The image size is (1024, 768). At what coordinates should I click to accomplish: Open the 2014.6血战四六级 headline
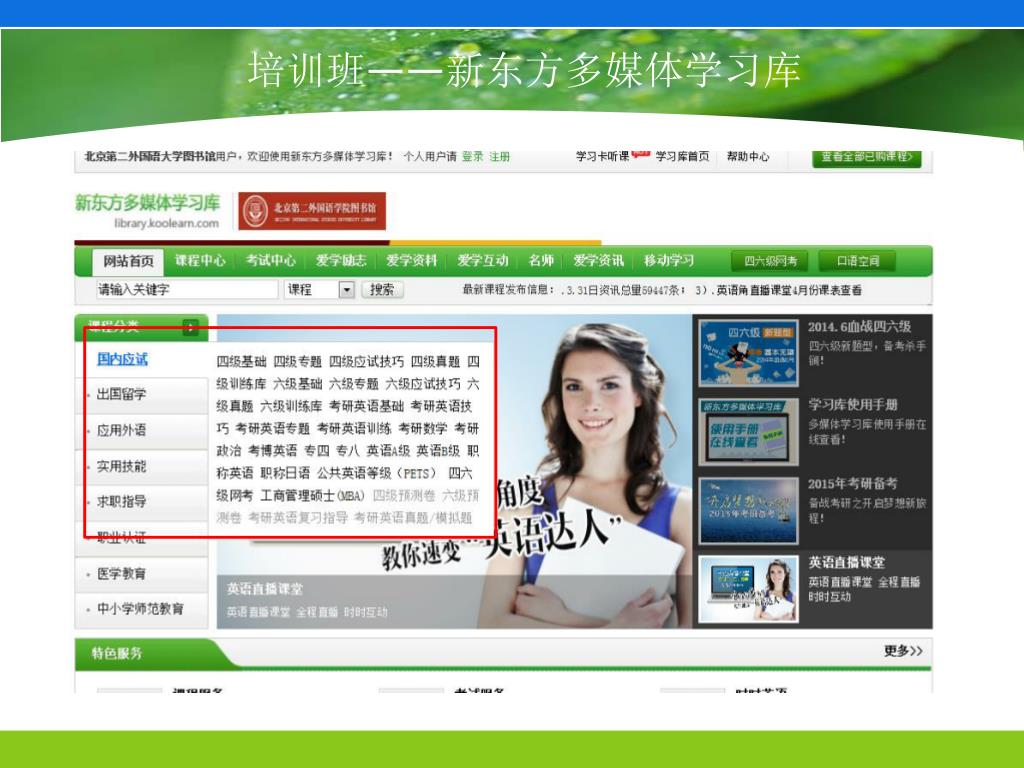pyautogui.click(x=859, y=327)
